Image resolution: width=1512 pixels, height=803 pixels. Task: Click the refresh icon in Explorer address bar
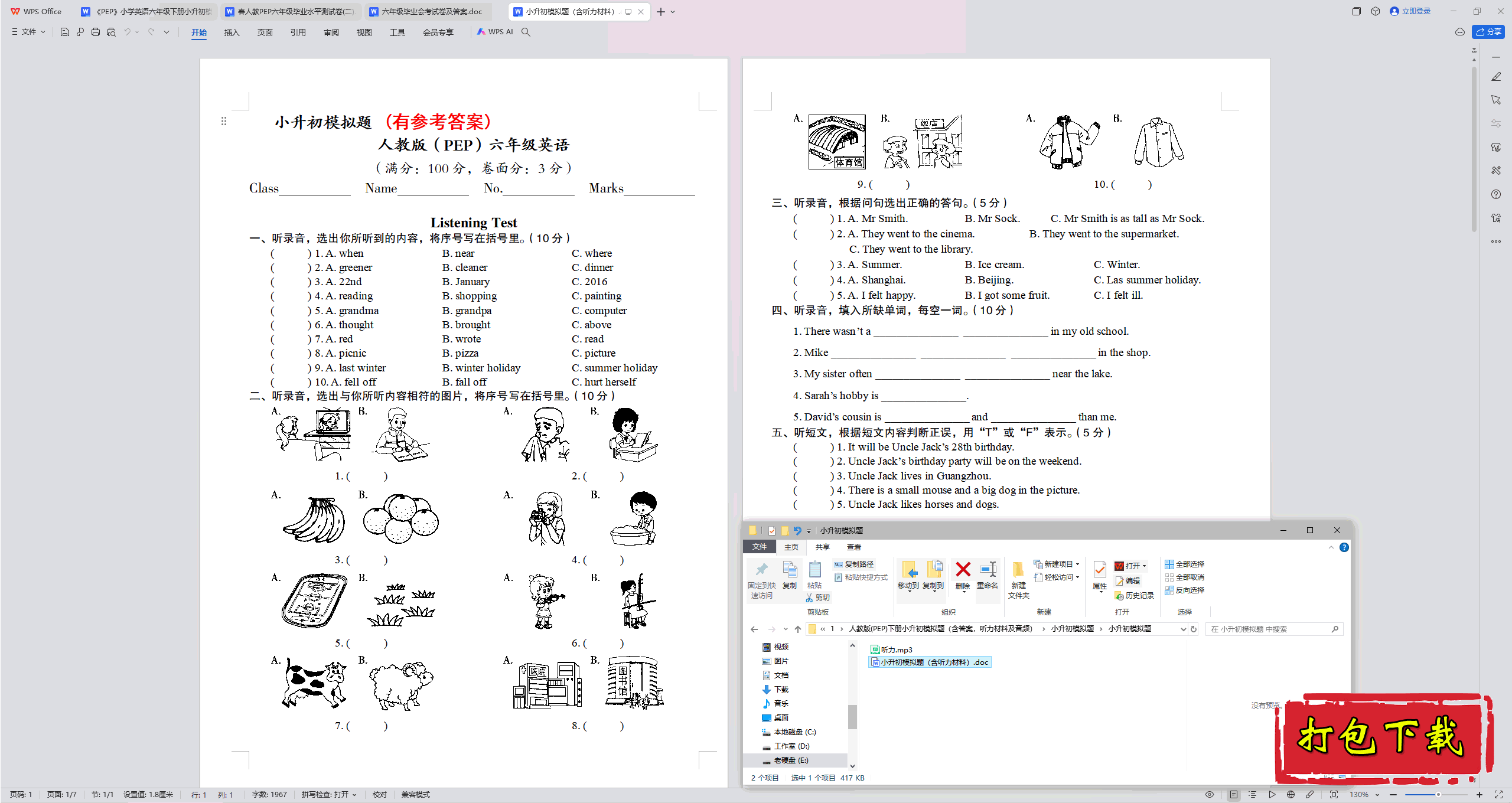click(x=1194, y=629)
